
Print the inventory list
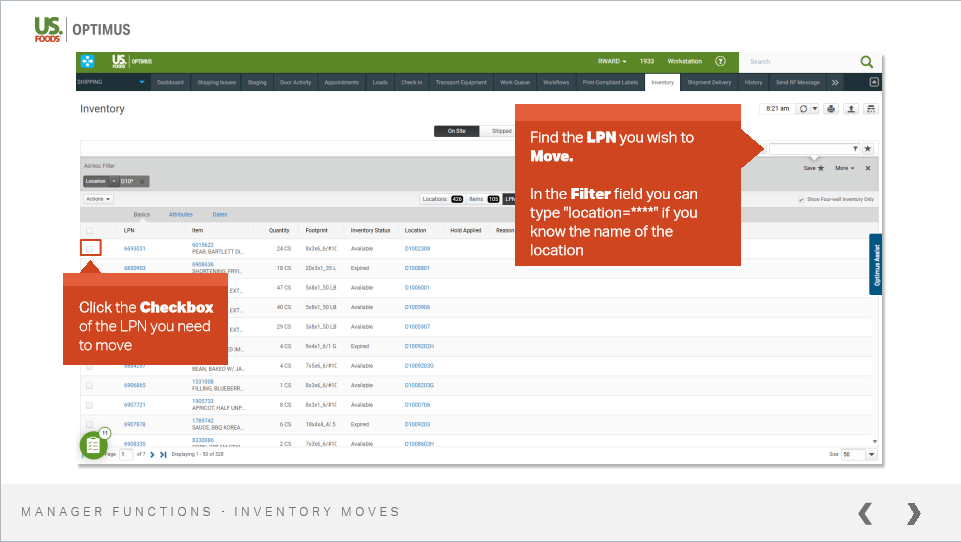[831, 109]
